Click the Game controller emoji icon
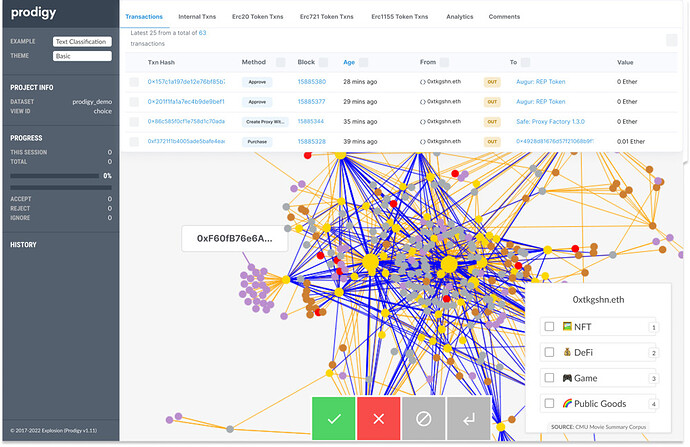 [x=567, y=377]
